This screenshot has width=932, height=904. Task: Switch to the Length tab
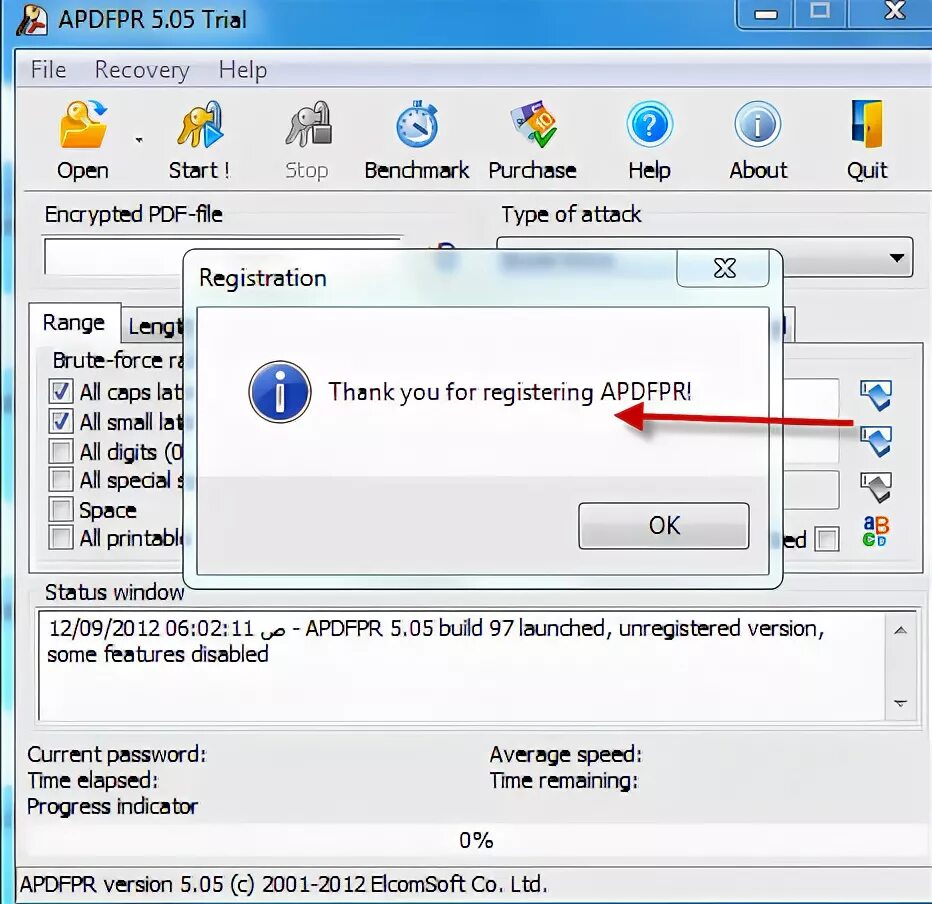[156, 325]
